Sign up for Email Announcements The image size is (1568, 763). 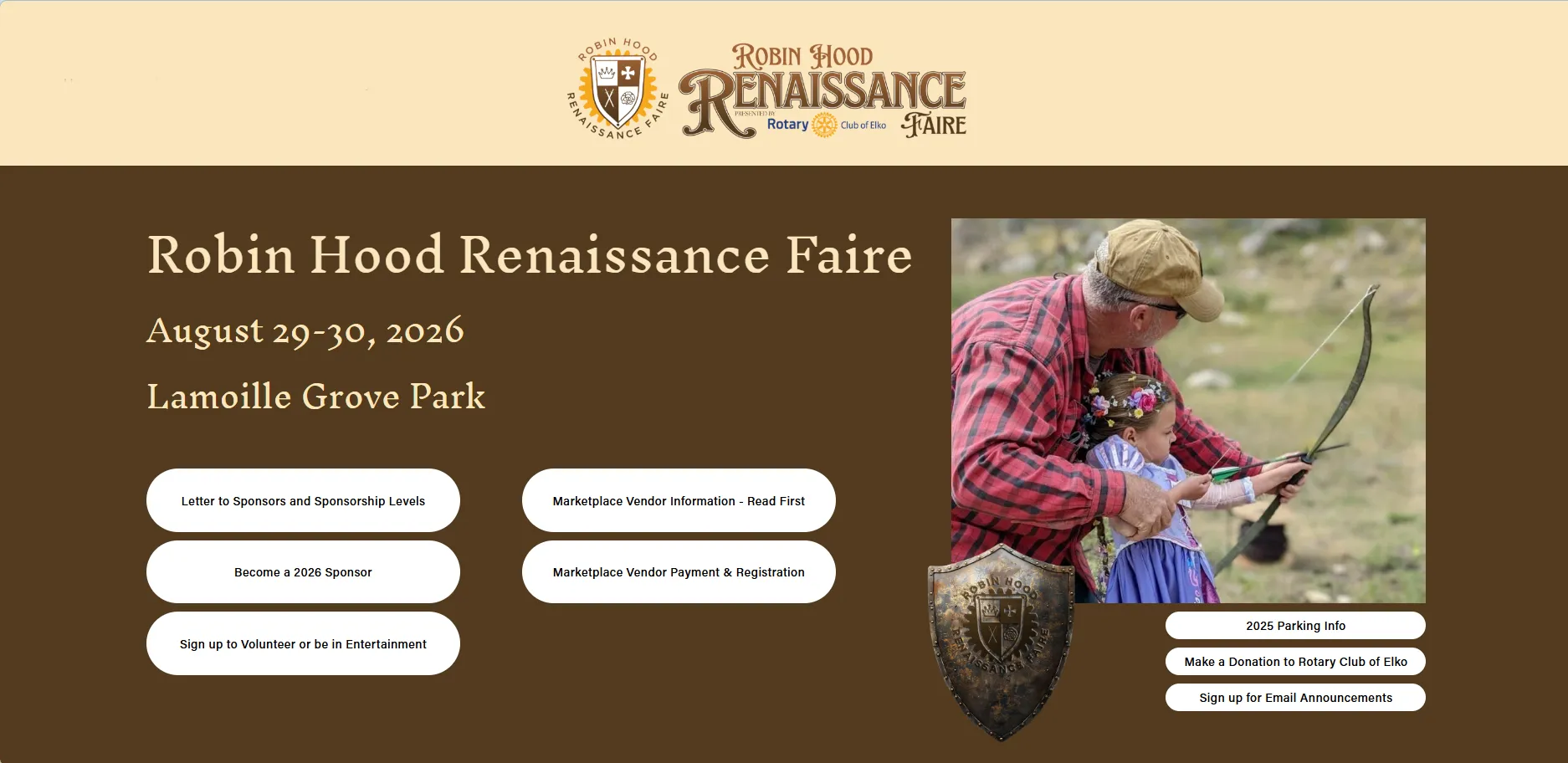tap(1295, 698)
